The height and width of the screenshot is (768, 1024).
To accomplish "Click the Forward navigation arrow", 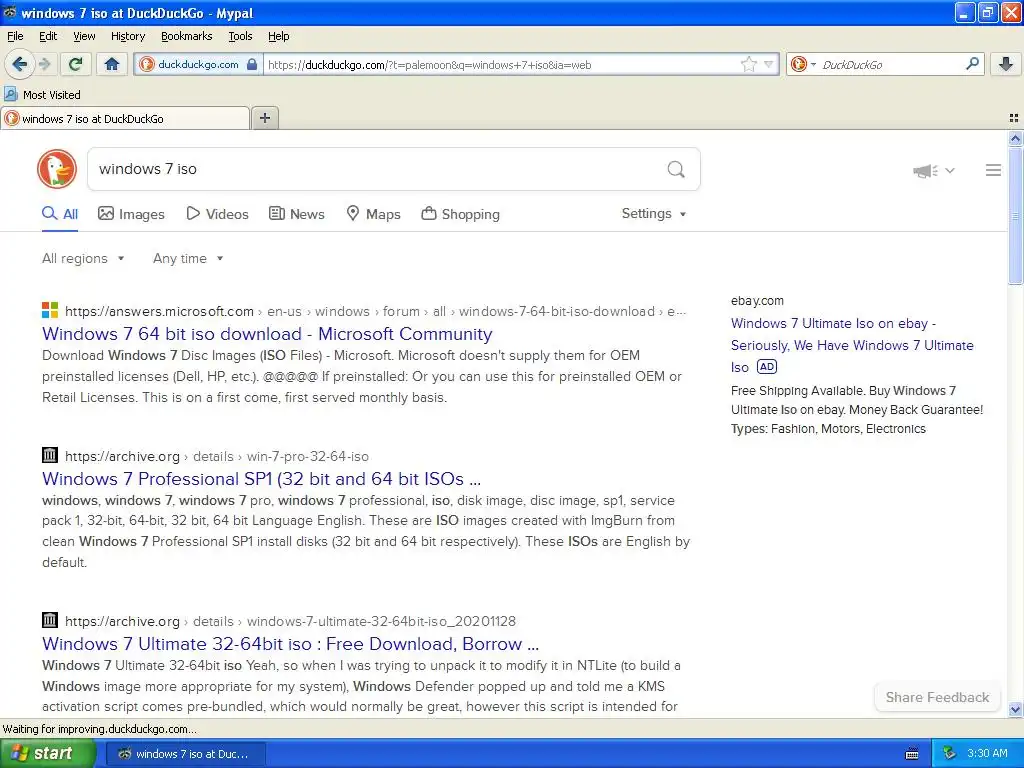I will tap(45, 64).
